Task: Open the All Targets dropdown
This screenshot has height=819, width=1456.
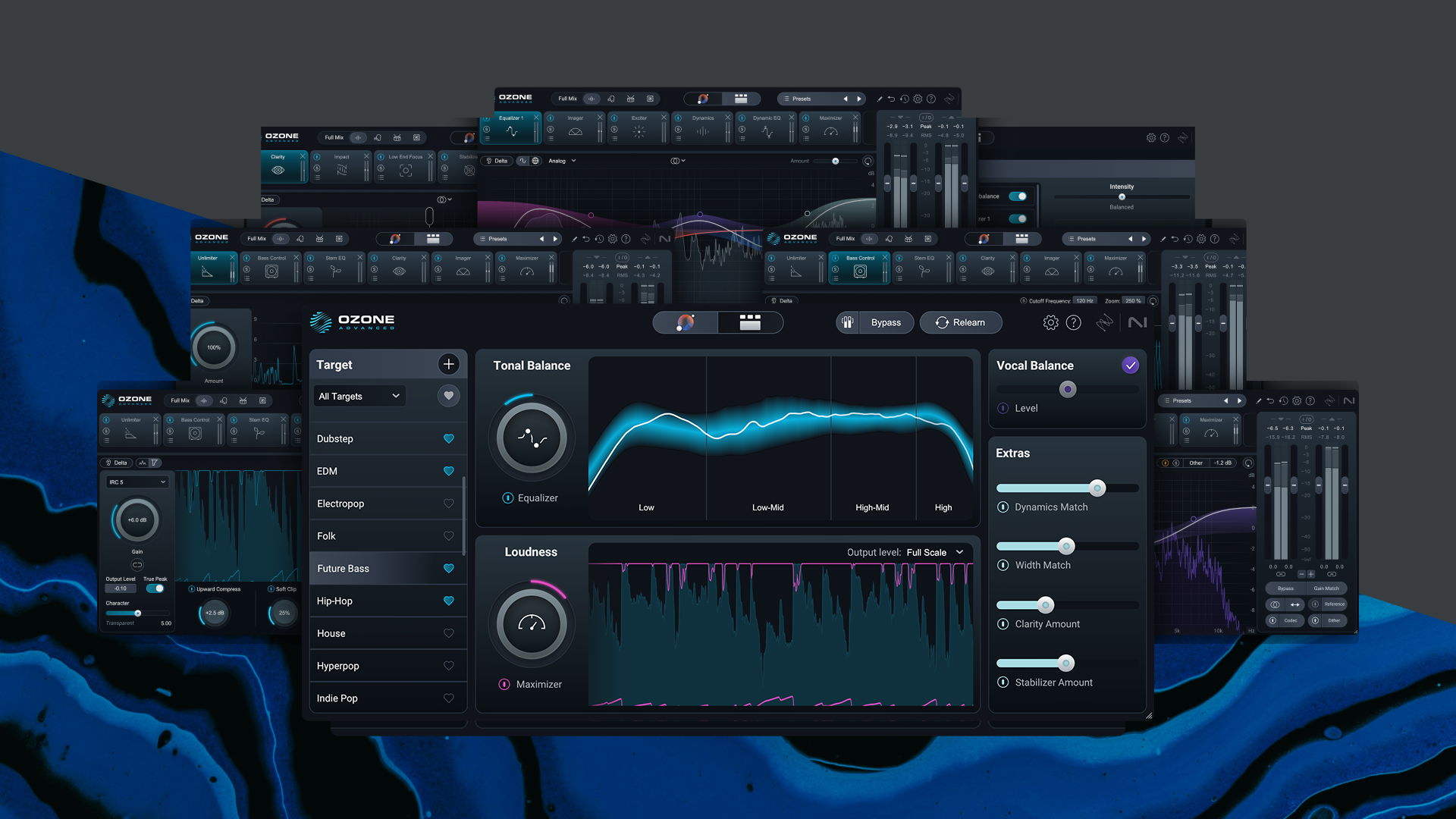Action: [359, 396]
